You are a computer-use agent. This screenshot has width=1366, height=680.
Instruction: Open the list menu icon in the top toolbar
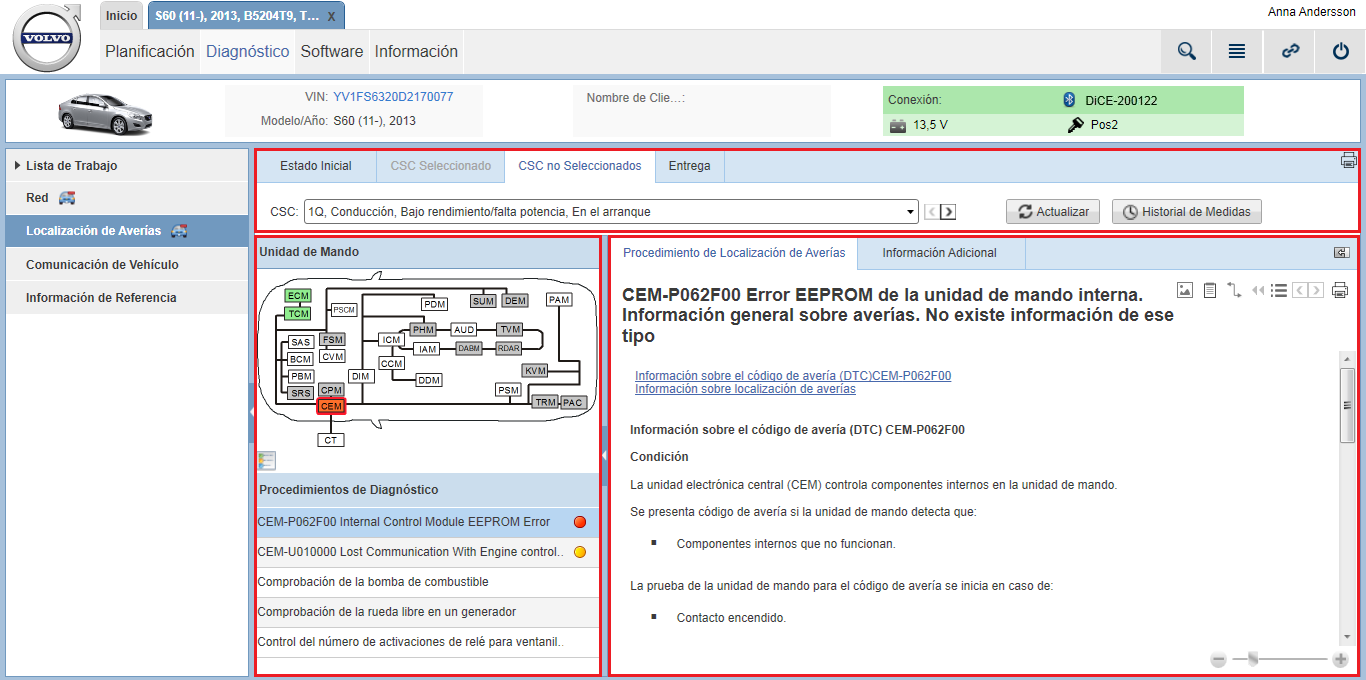pos(1237,51)
